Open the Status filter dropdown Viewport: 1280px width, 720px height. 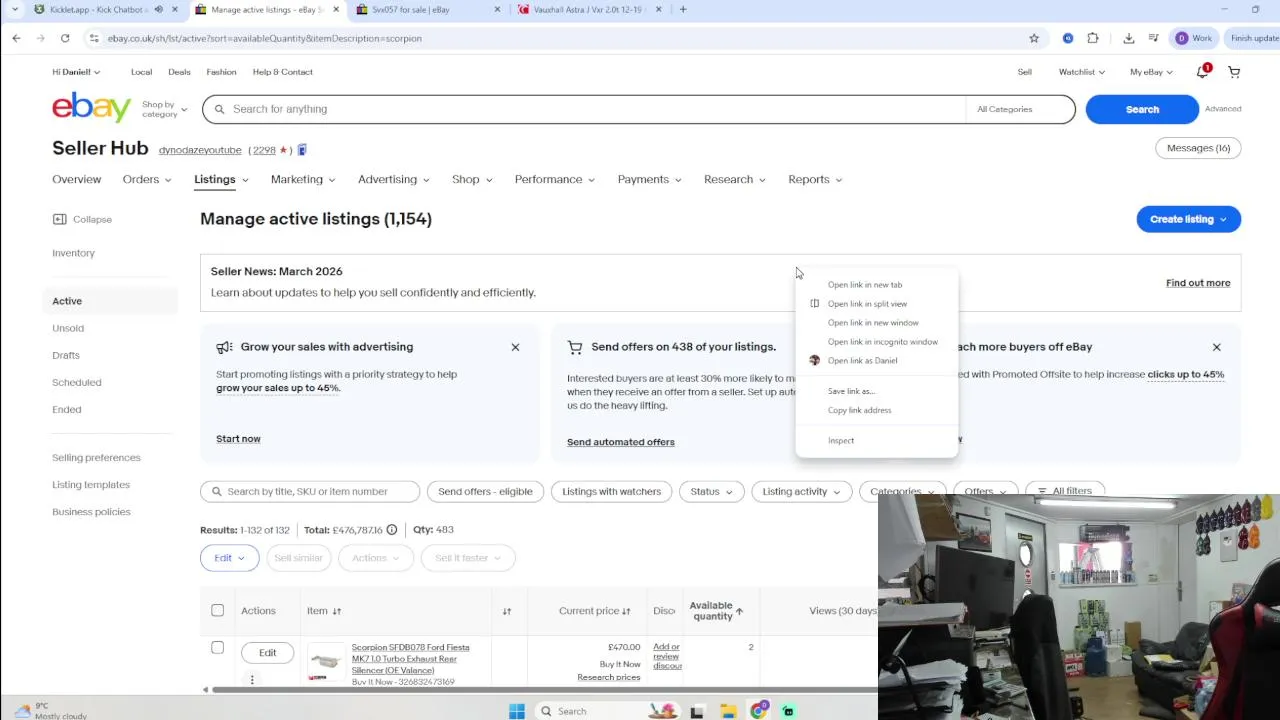pyautogui.click(x=711, y=491)
